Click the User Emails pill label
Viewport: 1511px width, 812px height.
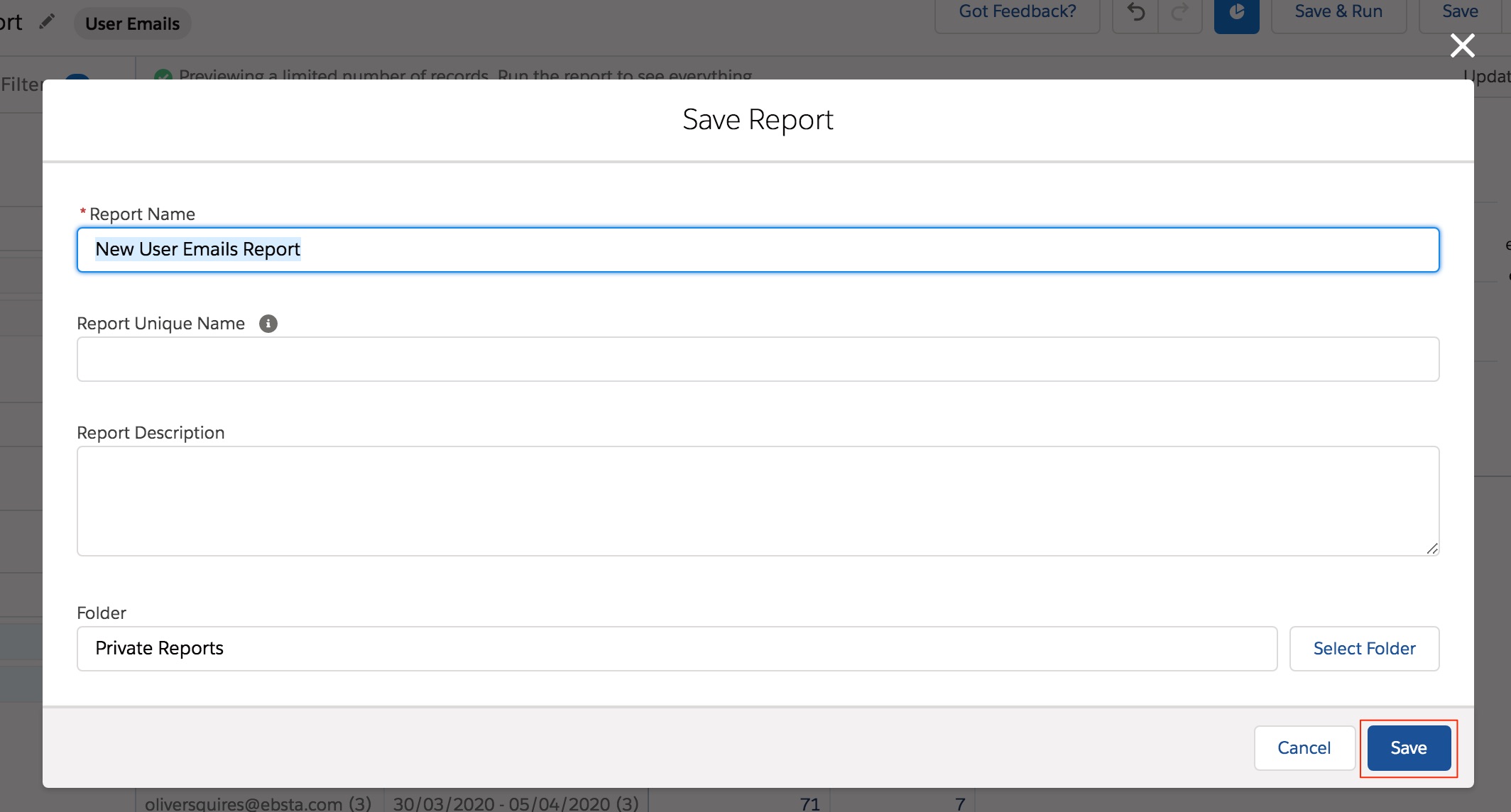[x=132, y=23]
